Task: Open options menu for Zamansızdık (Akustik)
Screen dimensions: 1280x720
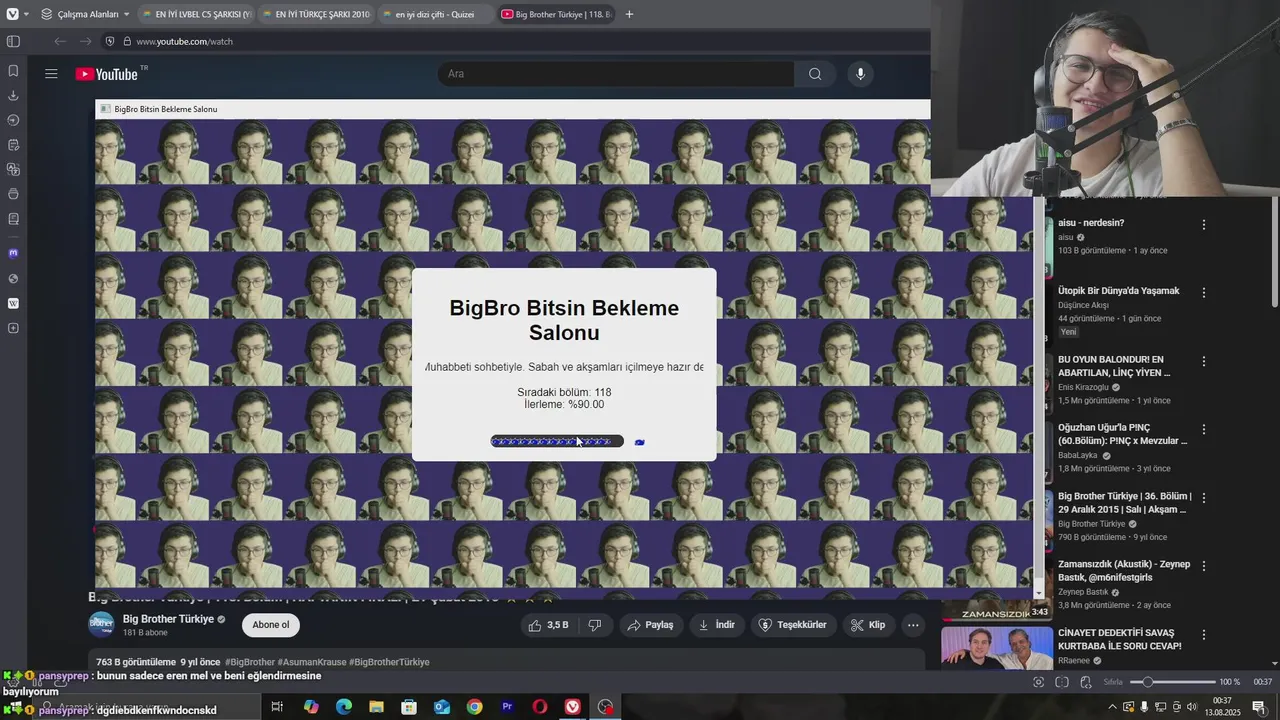Action: 1204,566
